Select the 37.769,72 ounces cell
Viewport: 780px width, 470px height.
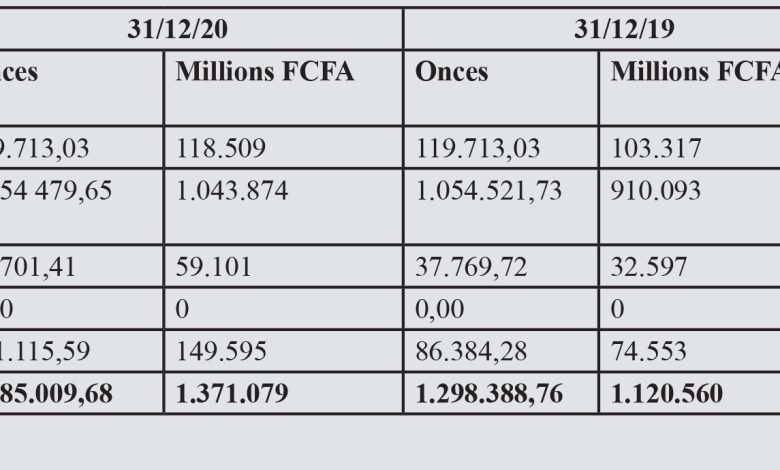pyautogui.click(x=471, y=268)
